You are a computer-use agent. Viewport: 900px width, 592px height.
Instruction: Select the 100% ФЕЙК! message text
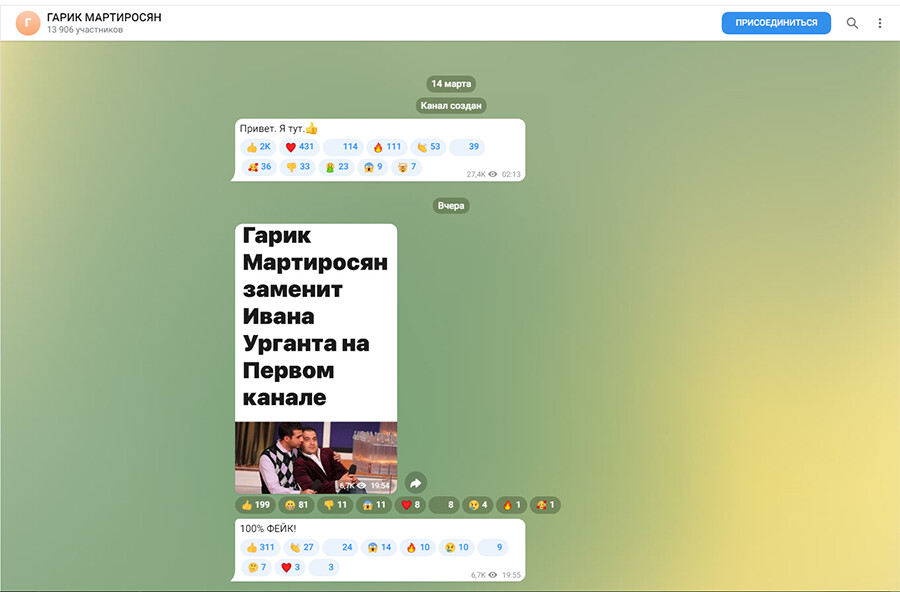pos(268,528)
